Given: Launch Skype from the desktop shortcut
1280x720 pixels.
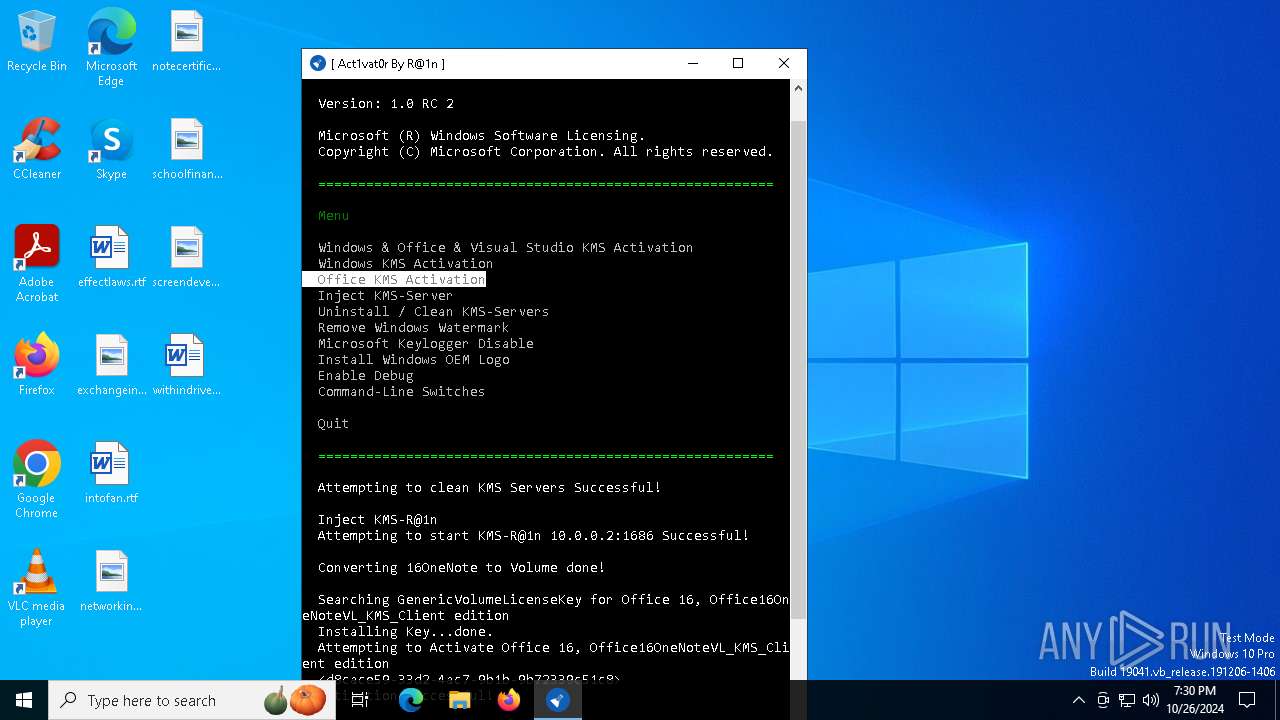Looking at the screenshot, I should pos(111,150).
